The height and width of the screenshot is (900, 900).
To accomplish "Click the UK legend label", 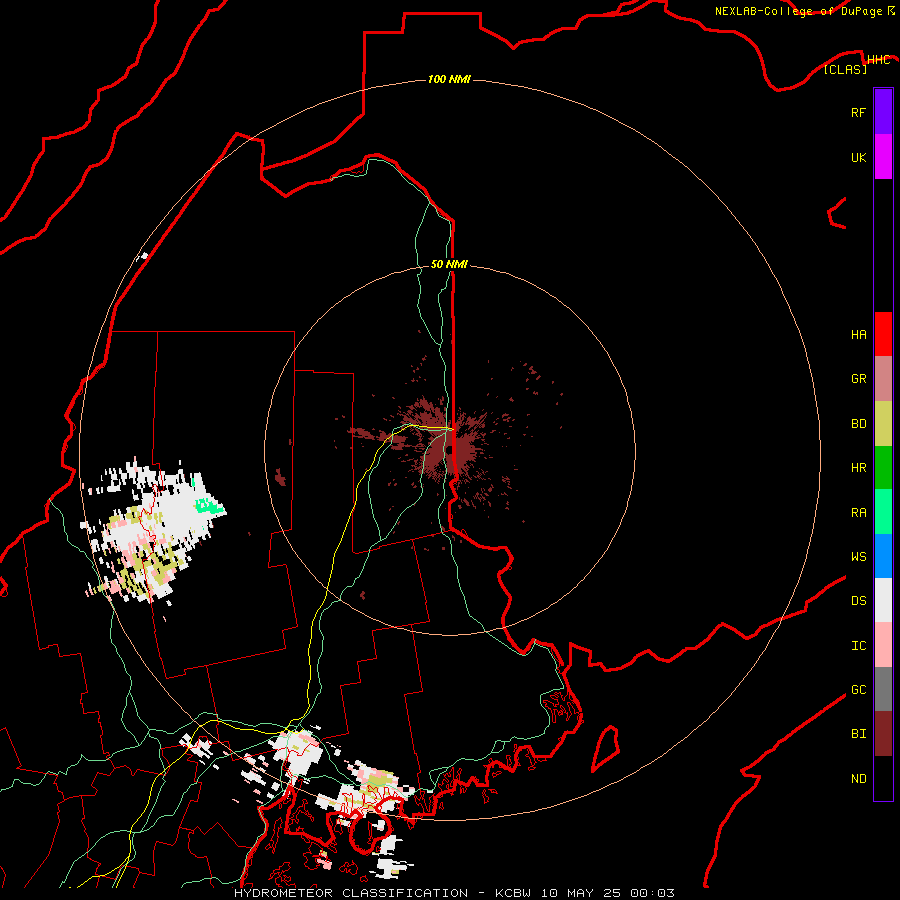I will pyautogui.click(x=858, y=157).
